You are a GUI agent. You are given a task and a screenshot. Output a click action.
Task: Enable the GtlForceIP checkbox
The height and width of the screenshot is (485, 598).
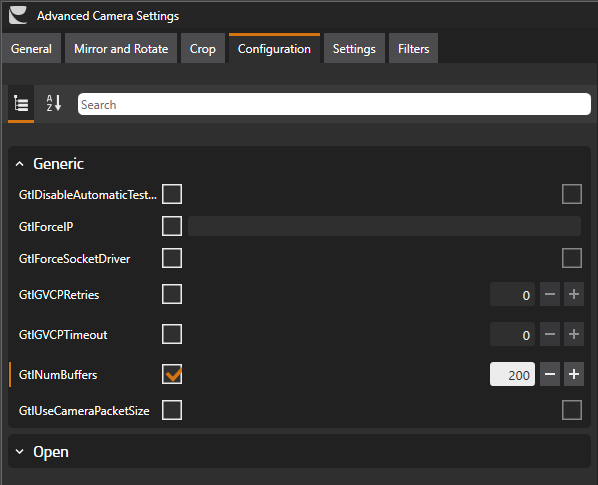point(172,226)
